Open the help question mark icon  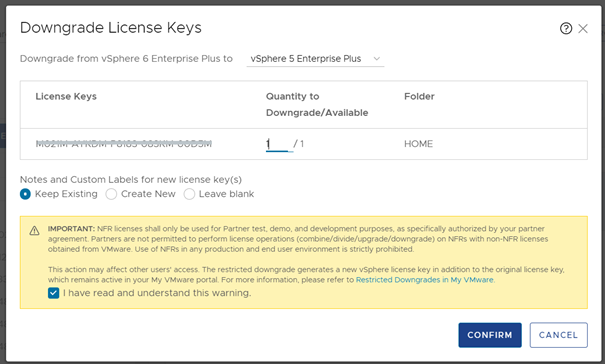coord(566,28)
